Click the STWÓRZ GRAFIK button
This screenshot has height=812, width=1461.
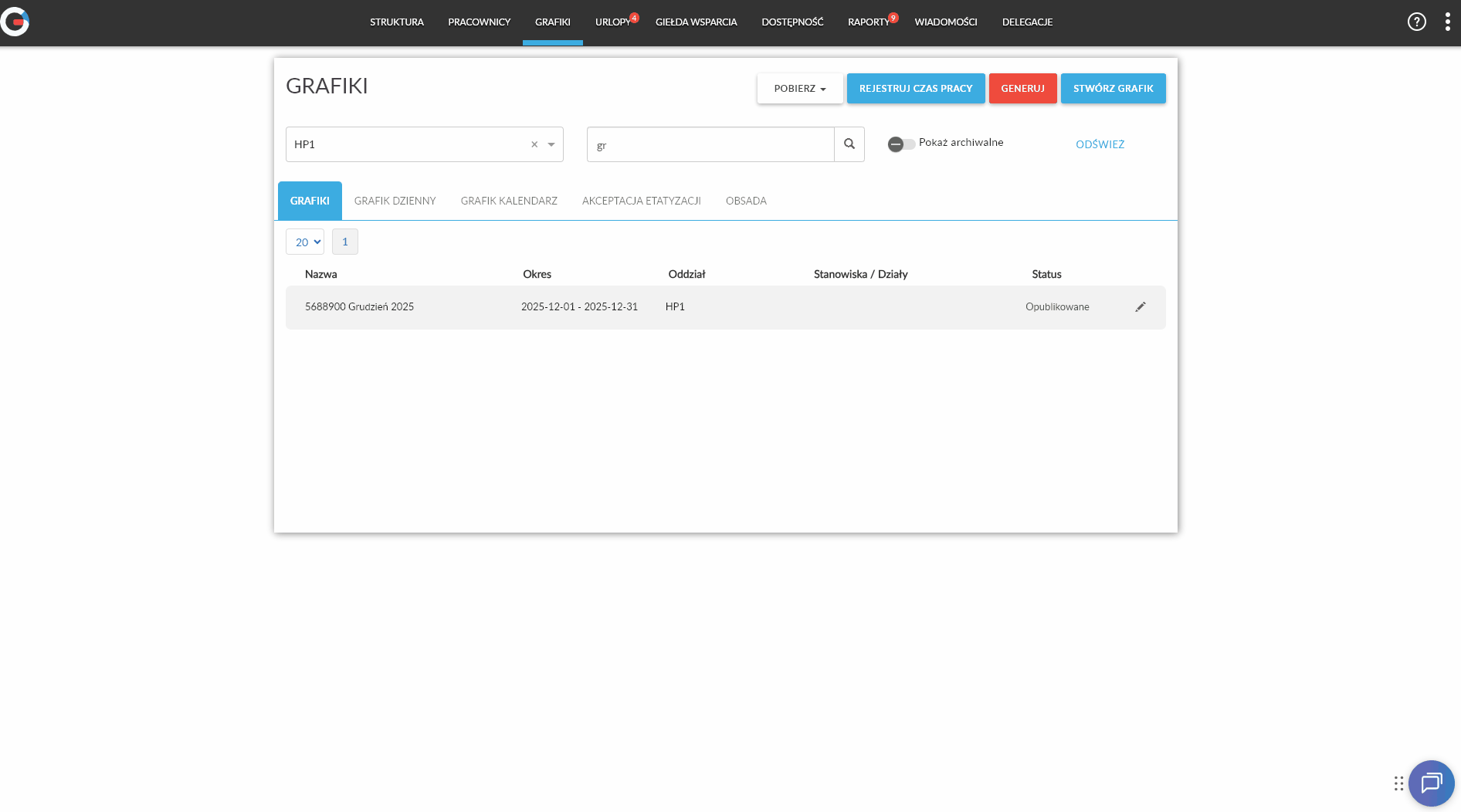pos(1113,89)
